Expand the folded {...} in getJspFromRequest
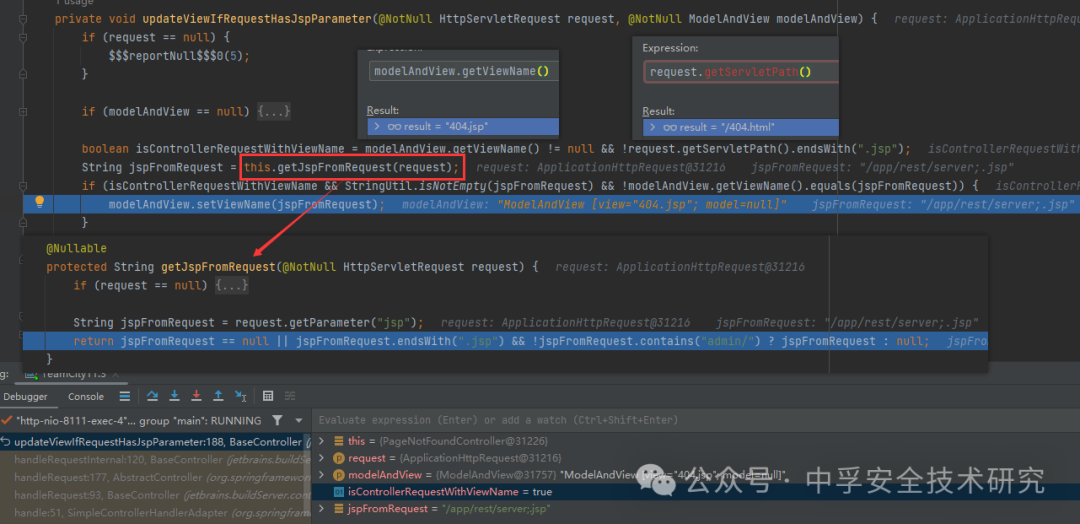The height and width of the screenshot is (524, 1080). [x=231, y=285]
